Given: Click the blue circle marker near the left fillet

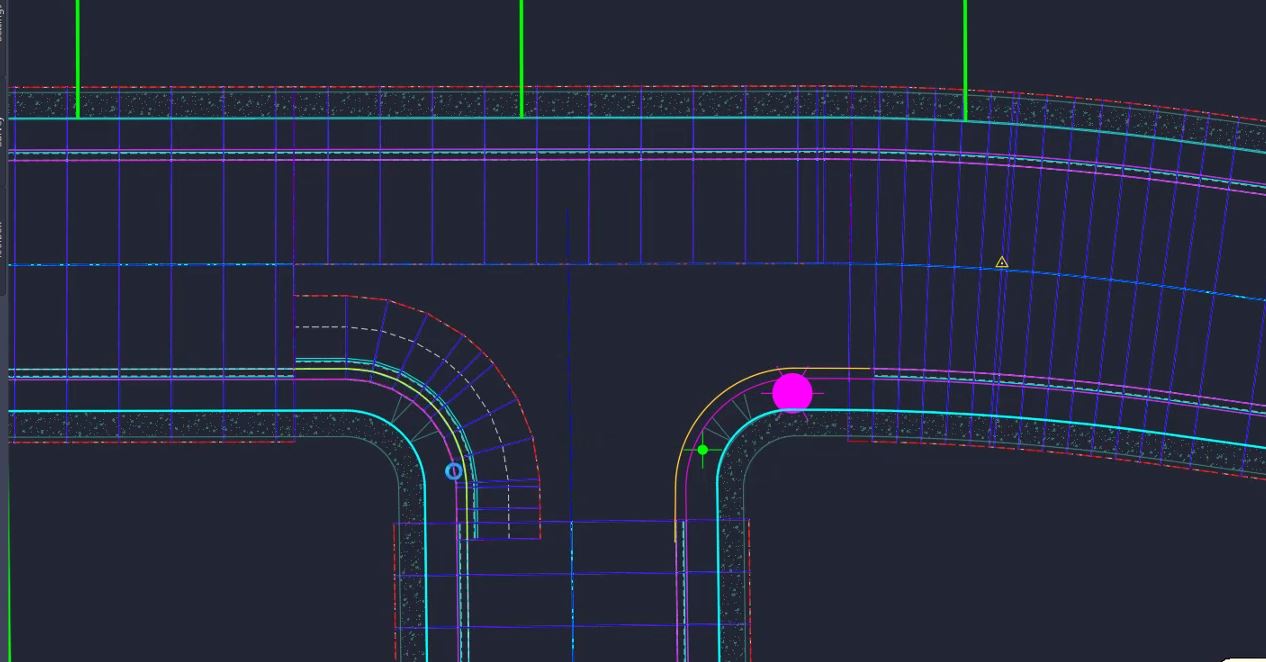Looking at the screenshot, I should [455, 470].
